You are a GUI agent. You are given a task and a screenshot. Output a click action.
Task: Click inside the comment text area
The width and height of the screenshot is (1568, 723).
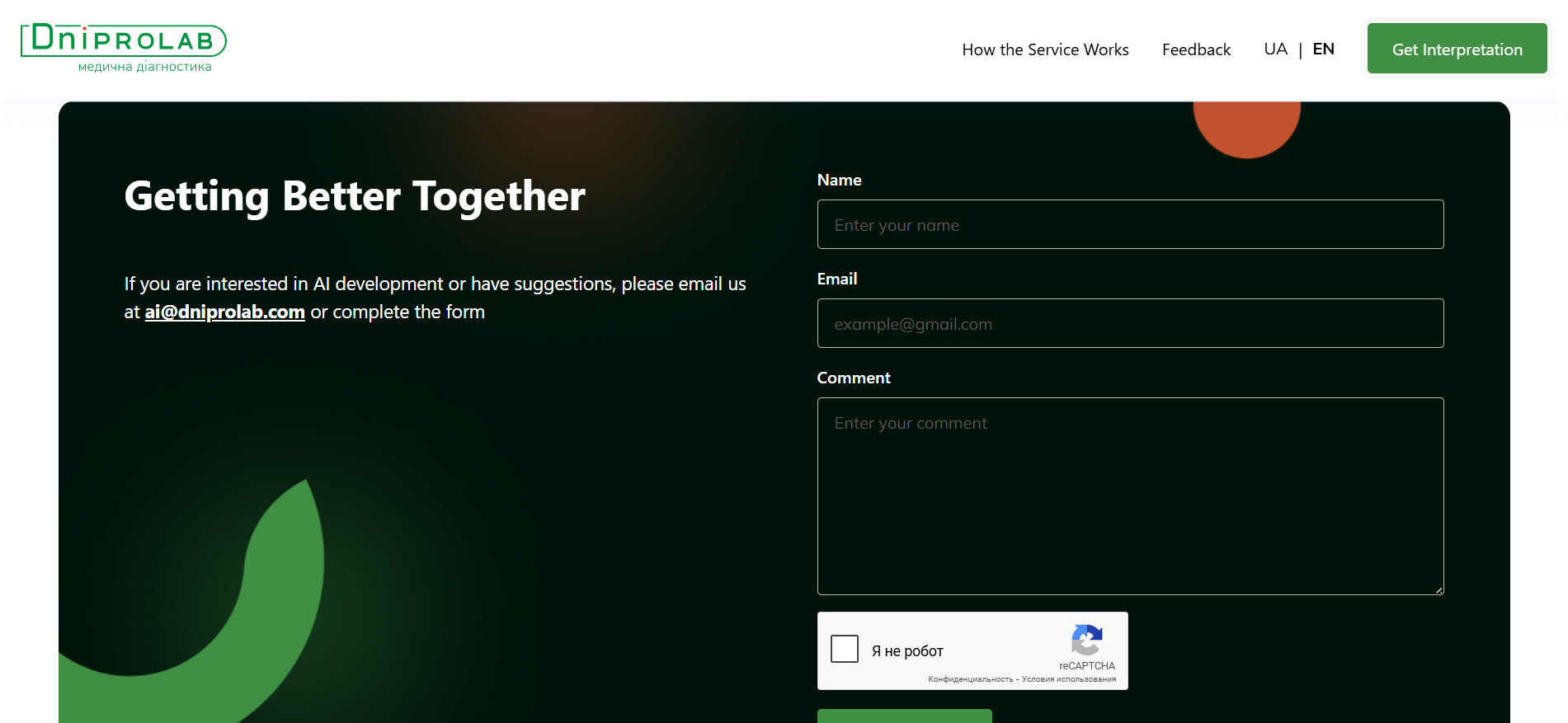(x=1130, y=496)
